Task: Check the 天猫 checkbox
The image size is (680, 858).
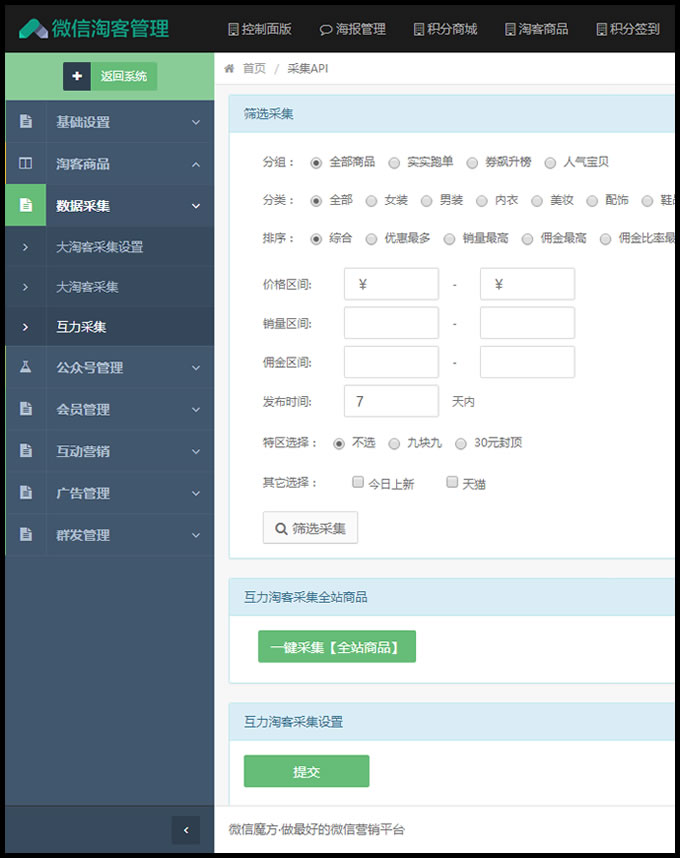Action: tap(452, 482)
